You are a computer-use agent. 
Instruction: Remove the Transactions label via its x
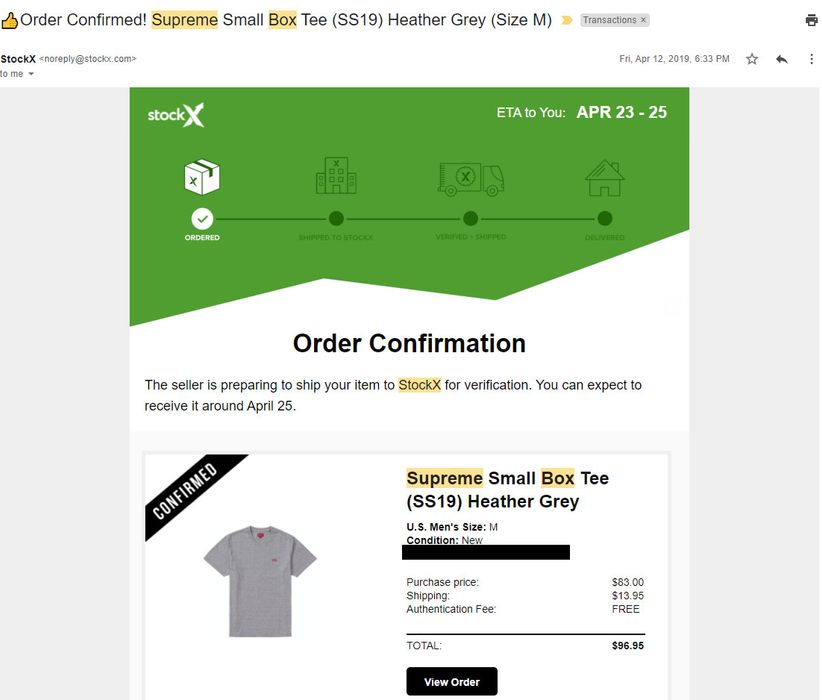point(643,20)
